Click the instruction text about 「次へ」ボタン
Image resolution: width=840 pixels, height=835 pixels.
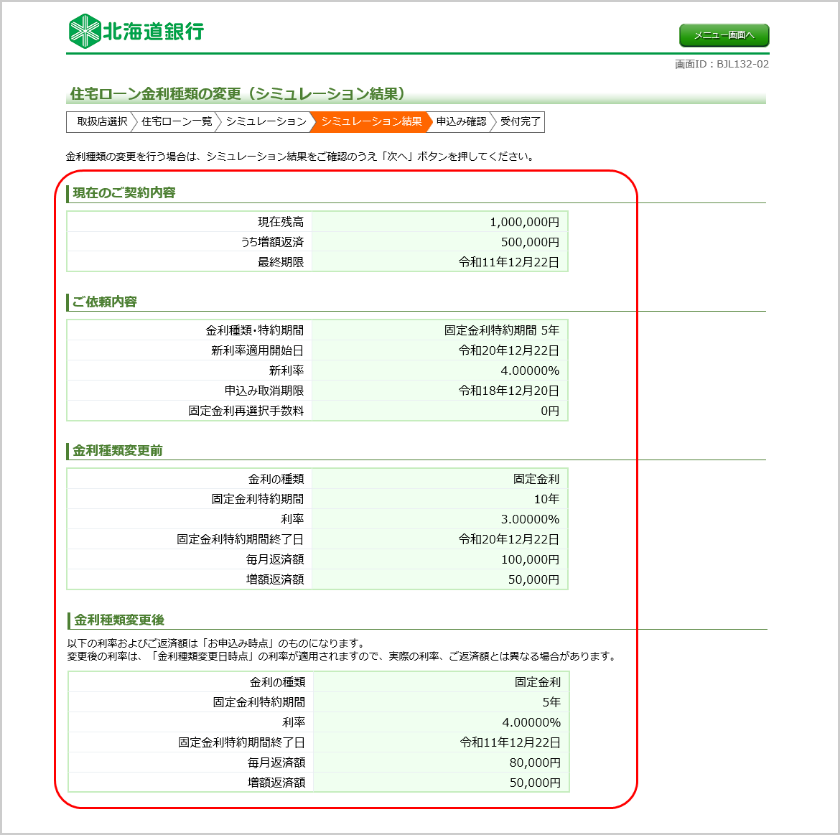300,156
